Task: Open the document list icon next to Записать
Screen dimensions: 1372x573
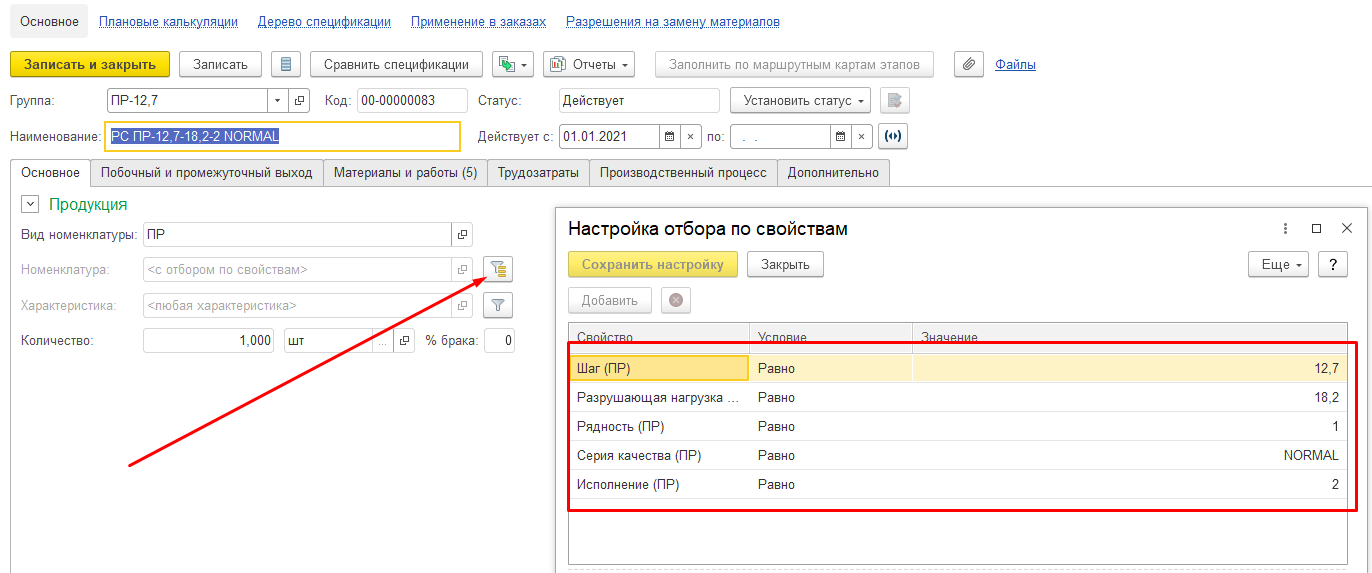Action: [286, 64]
